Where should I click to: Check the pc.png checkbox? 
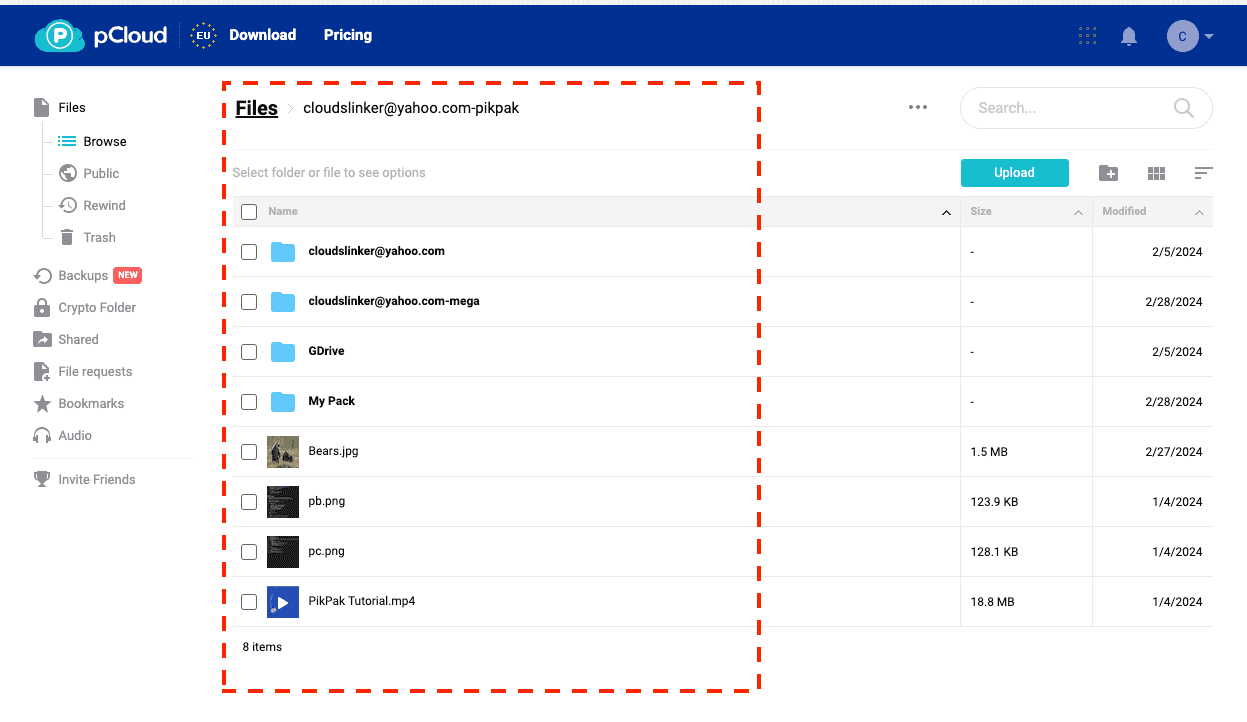pyautogui.click(x=249, y=552)
